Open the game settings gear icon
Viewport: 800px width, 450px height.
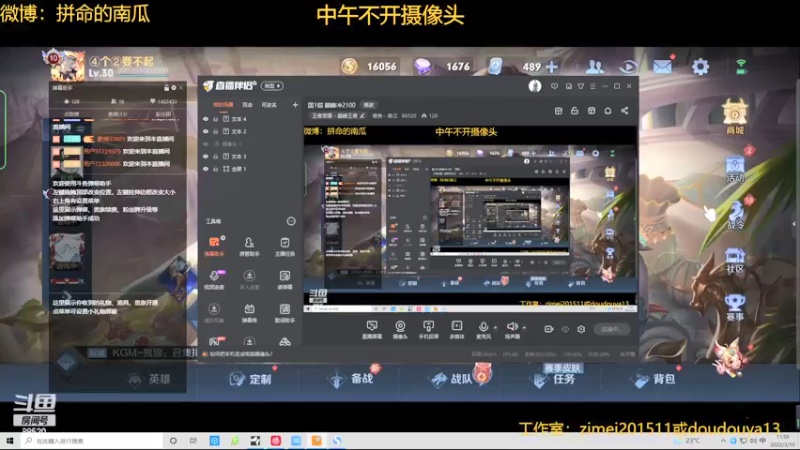point(700,66)
